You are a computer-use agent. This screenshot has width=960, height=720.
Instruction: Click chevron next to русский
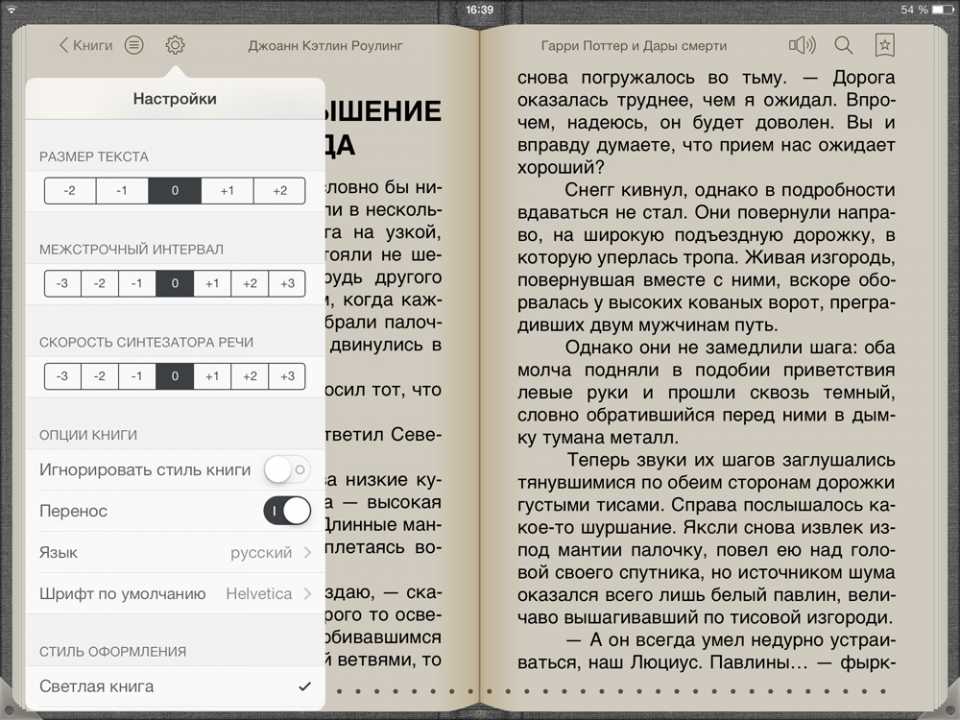(307, 553)
